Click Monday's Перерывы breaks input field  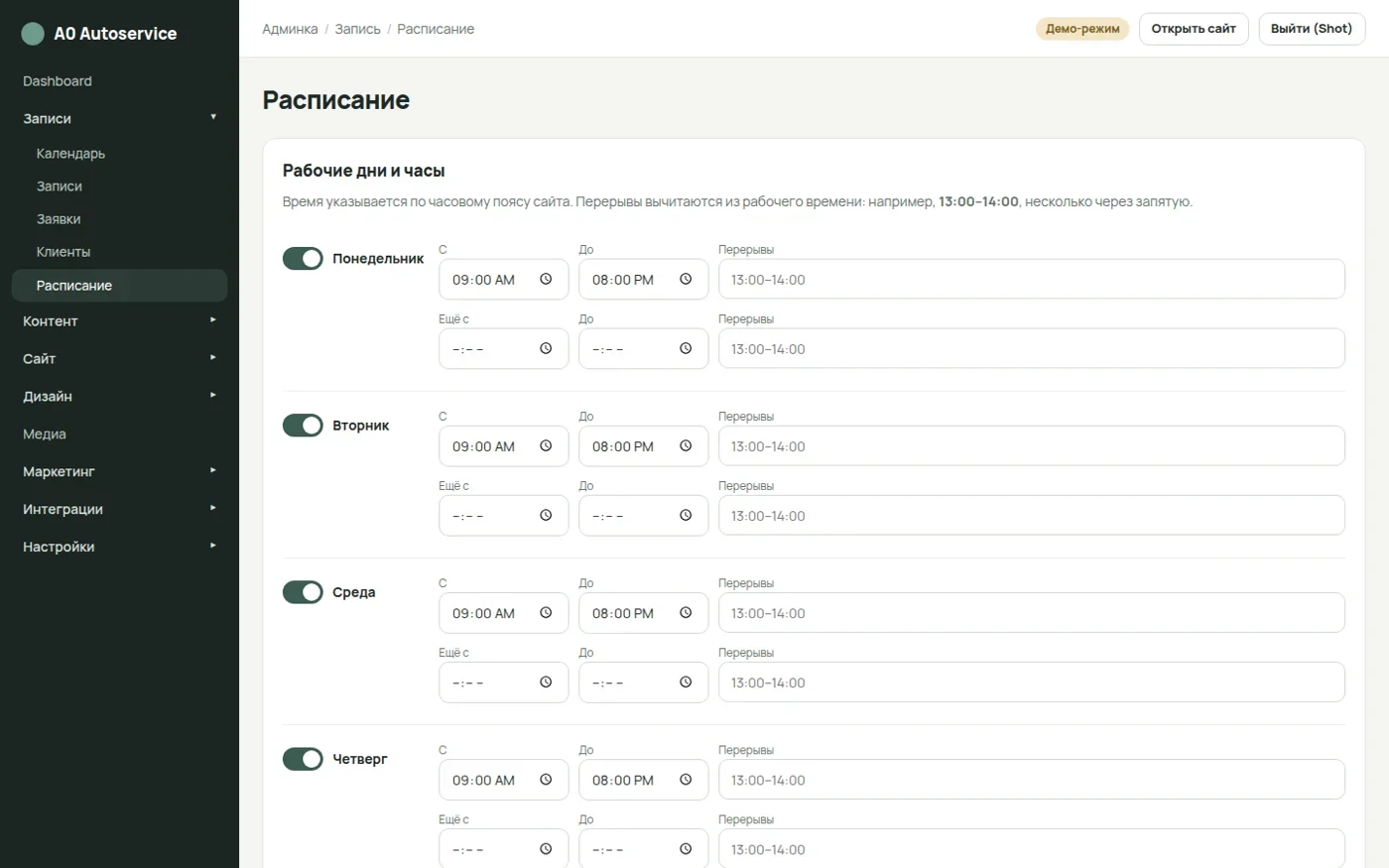[x=1032, y=280]
